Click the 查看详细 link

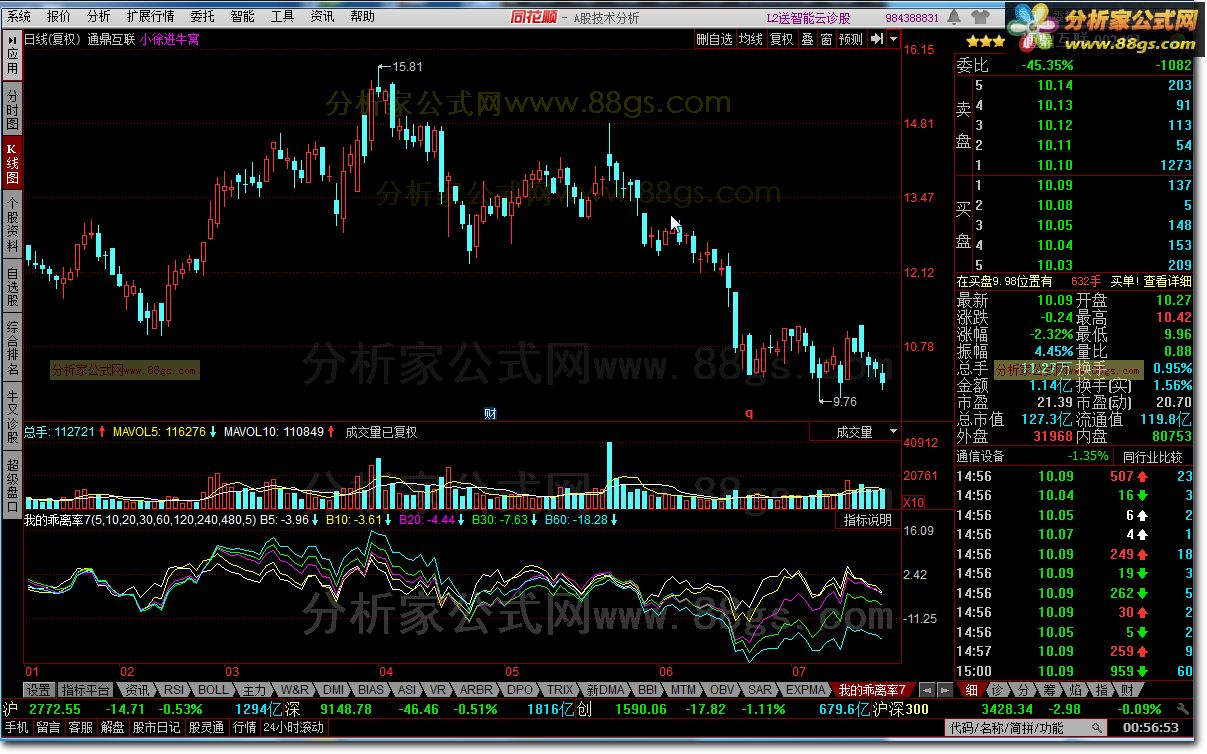tap(1167, 282)
